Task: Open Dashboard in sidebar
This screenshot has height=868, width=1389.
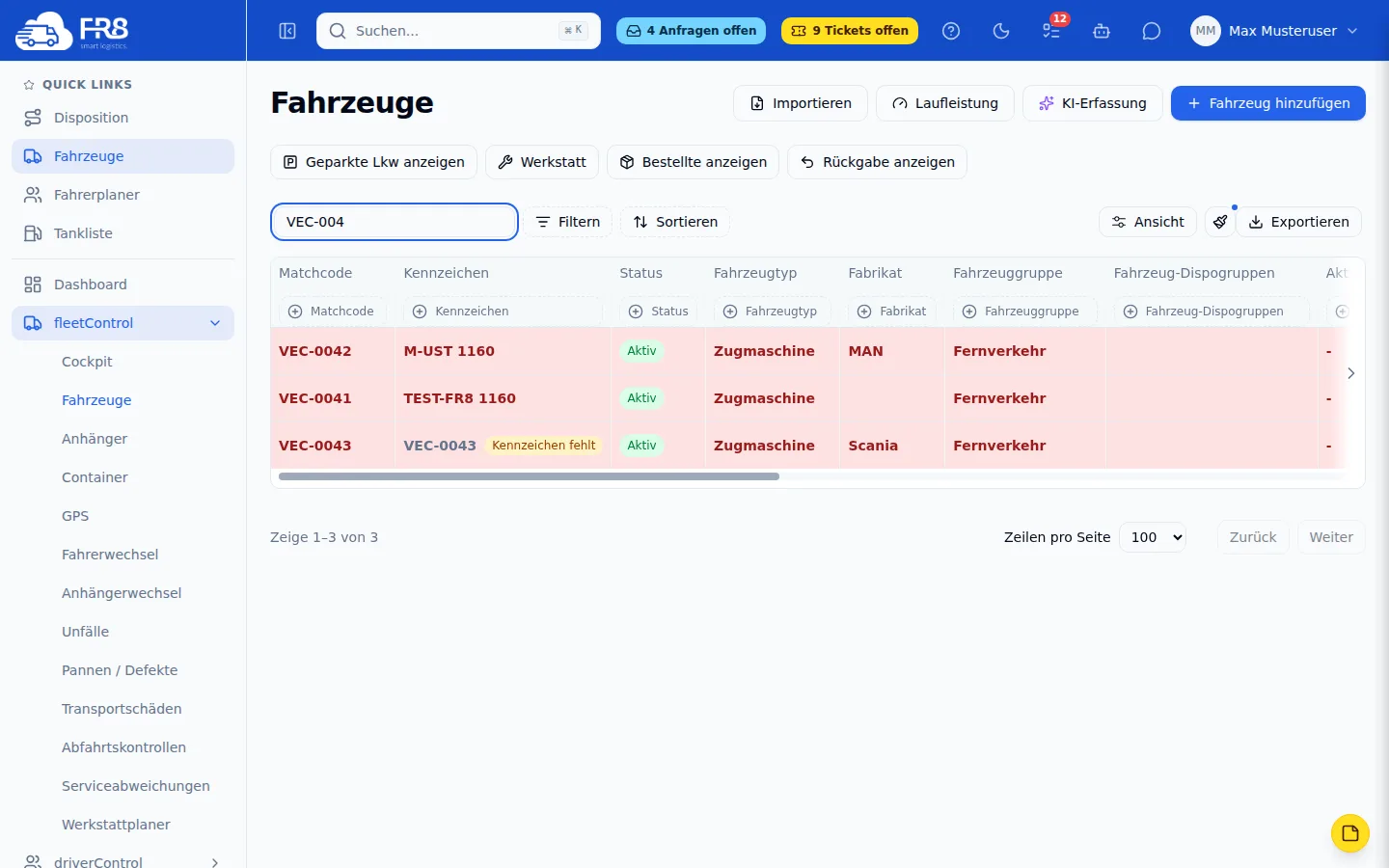Action: [123, 285]
